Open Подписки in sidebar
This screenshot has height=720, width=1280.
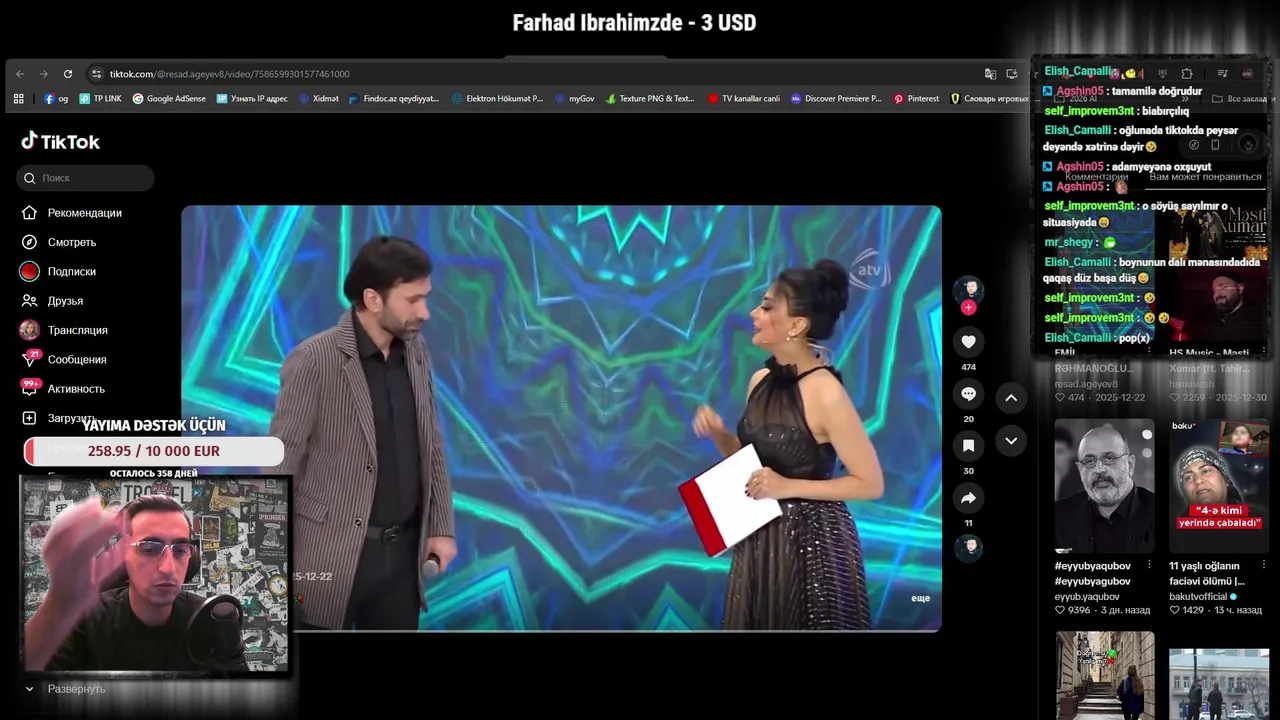click(60, 271)
